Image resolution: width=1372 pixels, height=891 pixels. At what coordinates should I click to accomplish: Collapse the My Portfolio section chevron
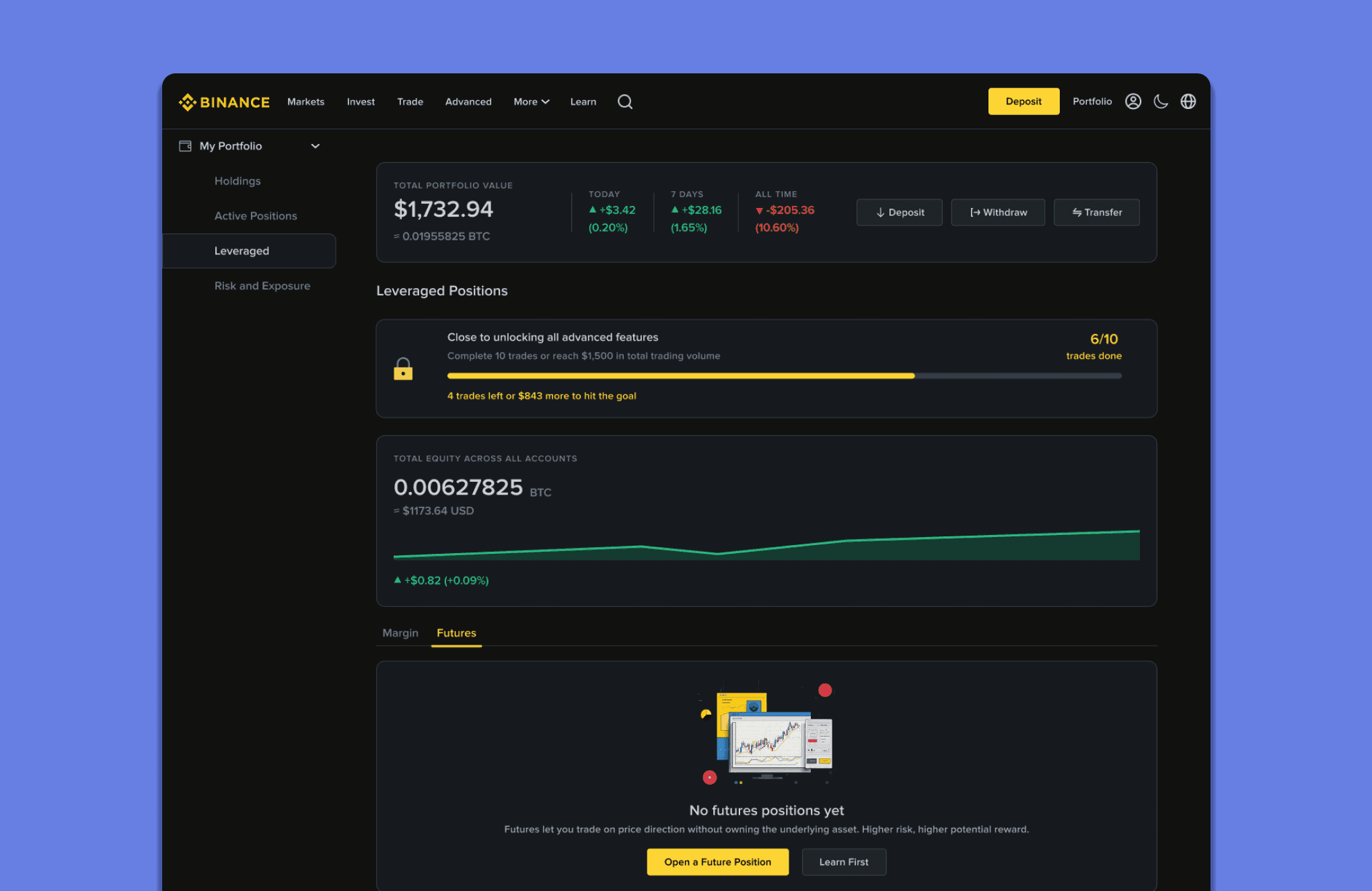[315, 146]
